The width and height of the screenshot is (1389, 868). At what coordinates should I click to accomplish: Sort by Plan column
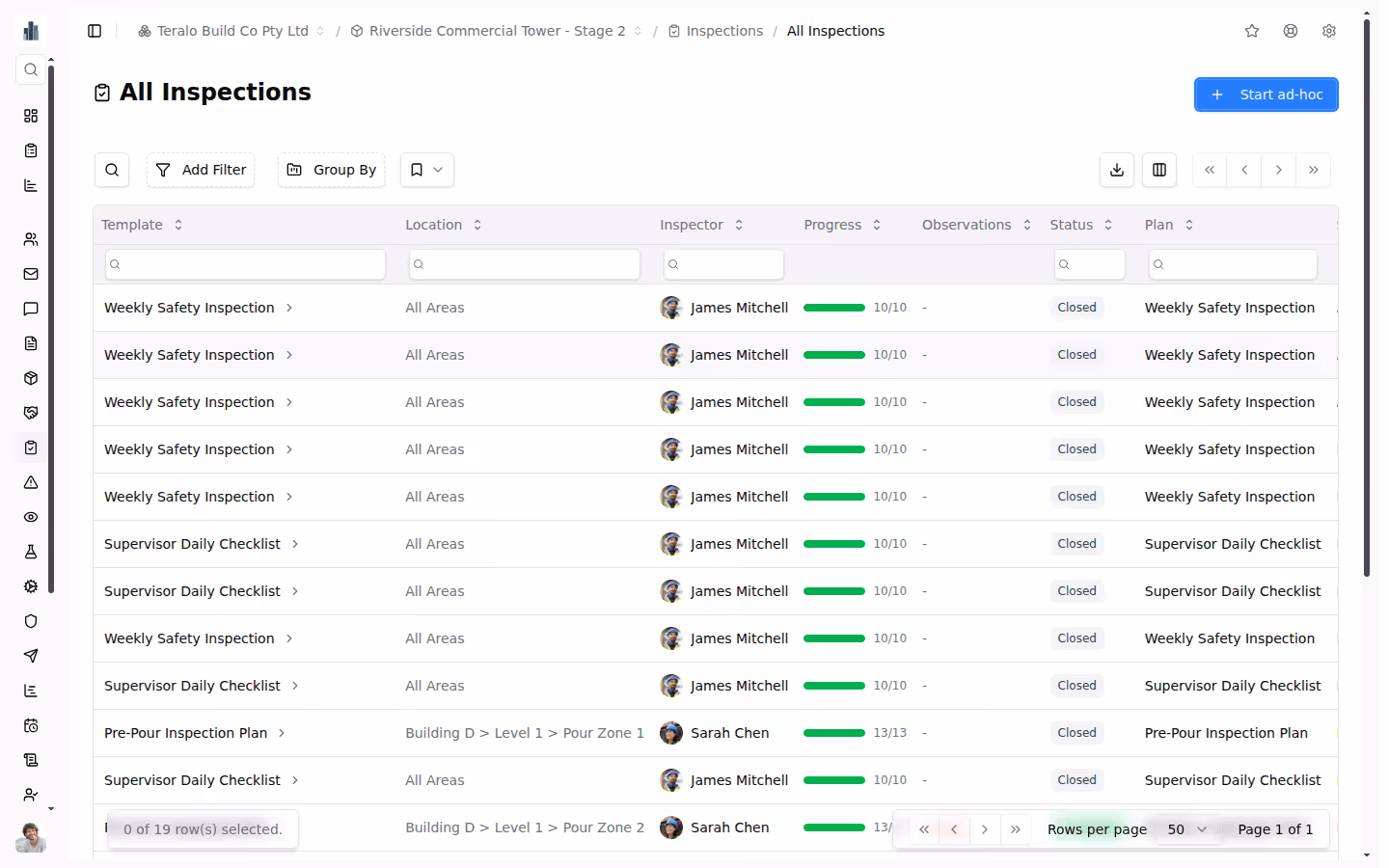[1169, 225]
